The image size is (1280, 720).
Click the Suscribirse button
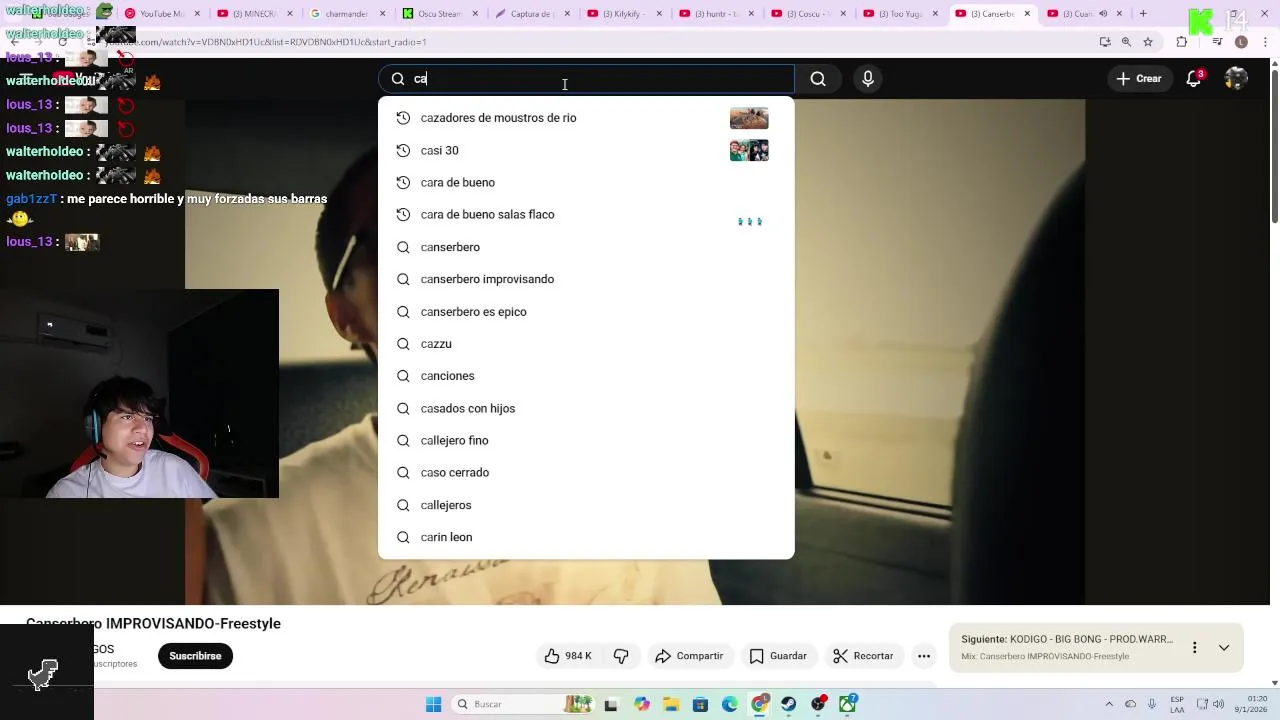(x=195, y=656)
